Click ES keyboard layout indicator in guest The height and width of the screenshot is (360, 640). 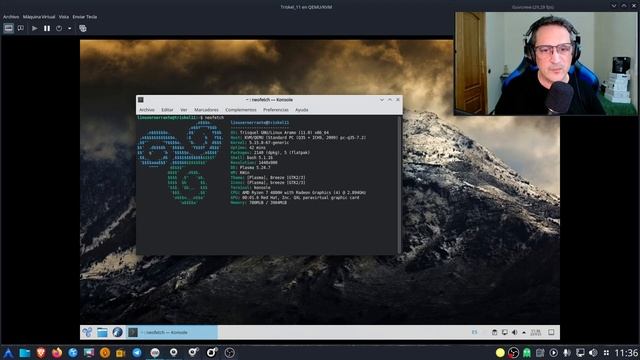474,332
